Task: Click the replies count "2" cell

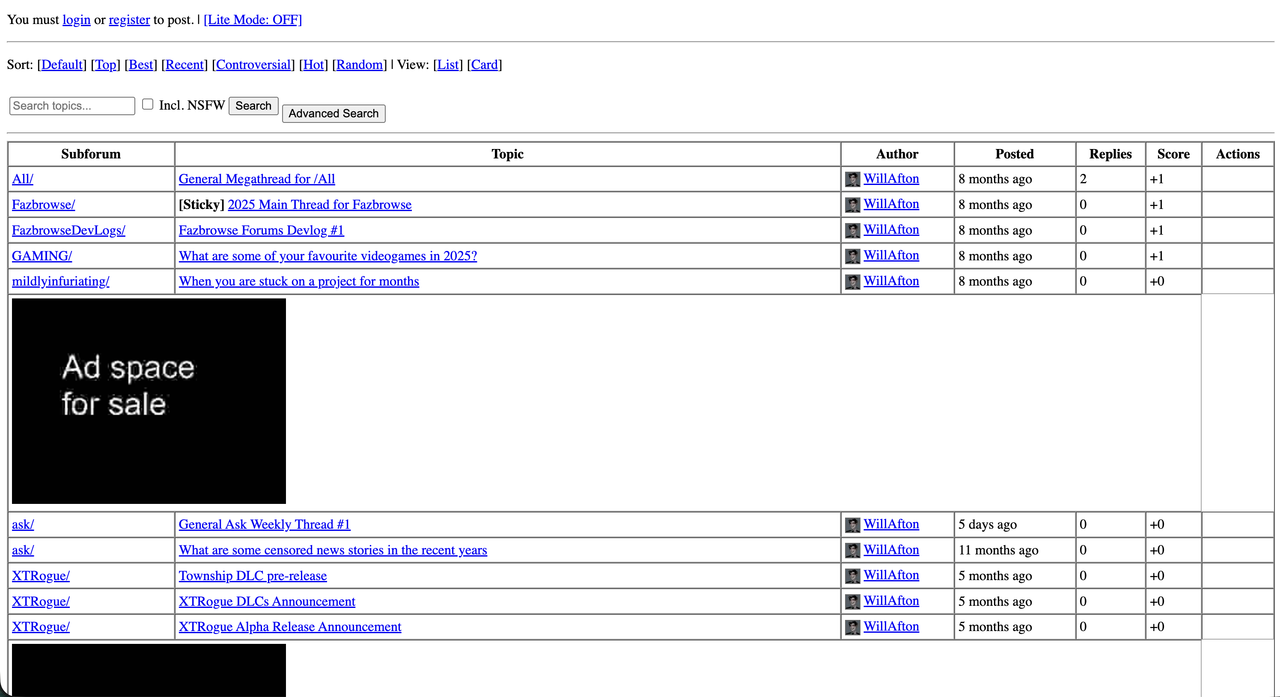Action: (1110, 179)
